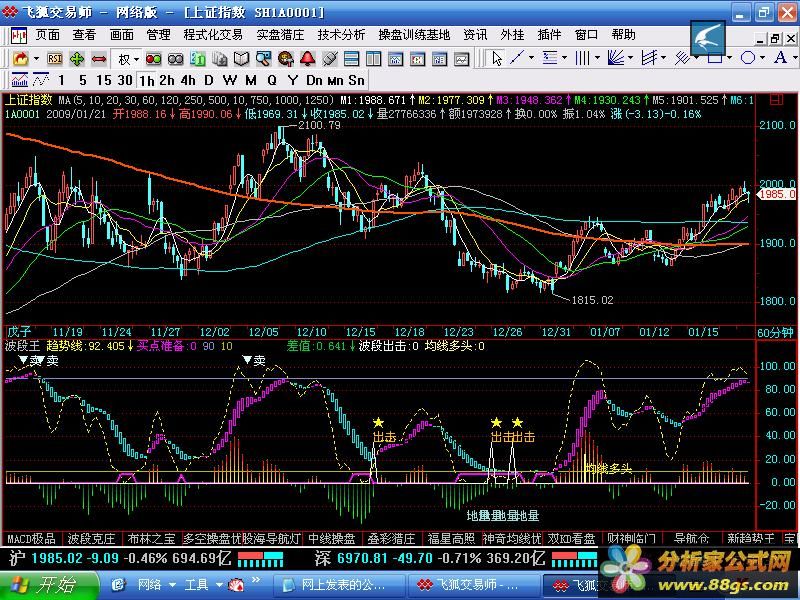
Task: Select the text annotation A tool
Action: tap(780, 58)
